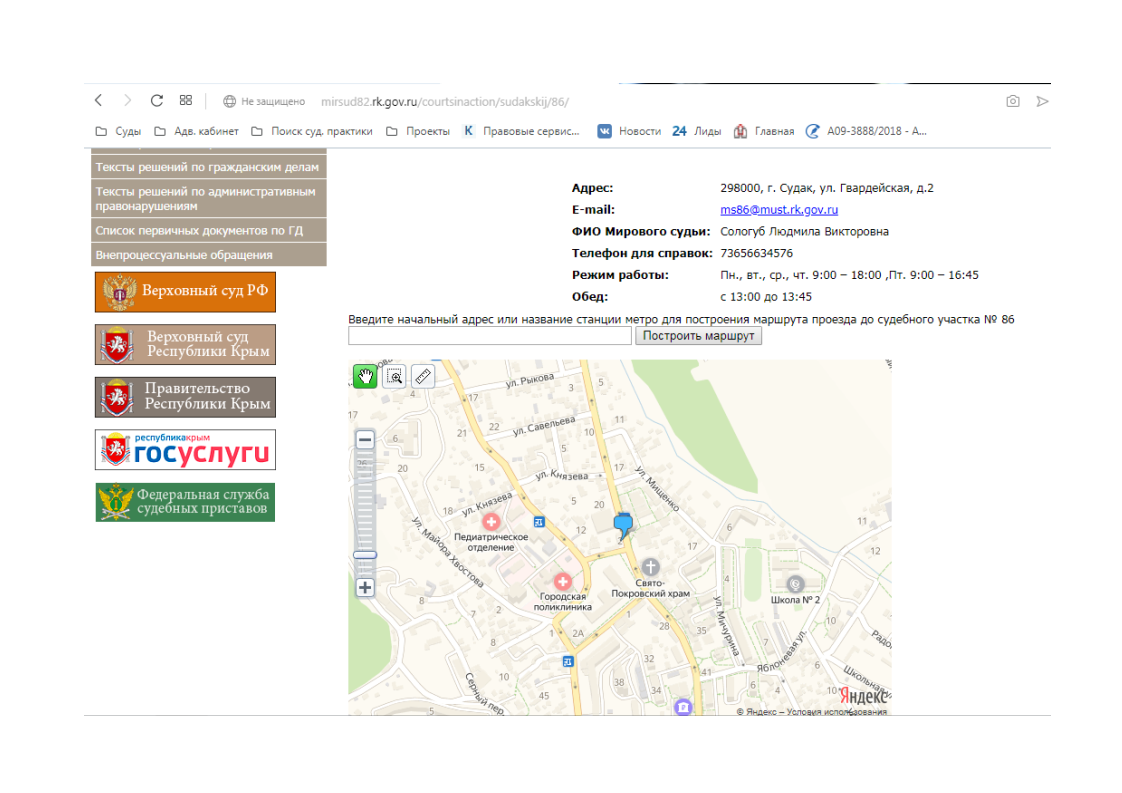Open the speed dial grid icon
This screenshot has width=1122, height=793.
[x=186, y=101]
